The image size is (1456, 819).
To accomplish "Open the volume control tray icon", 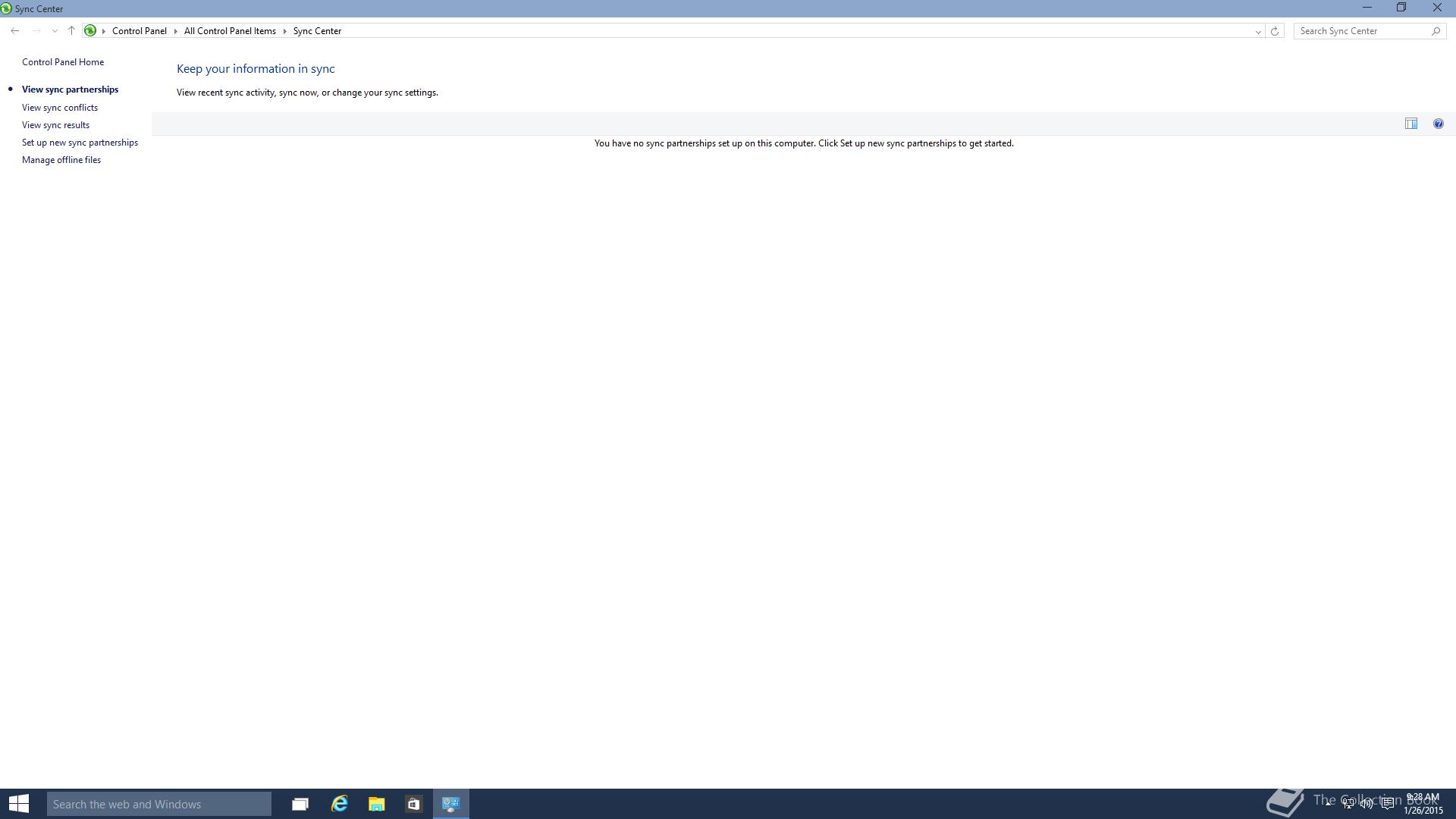I will [x=1367, y=804].
